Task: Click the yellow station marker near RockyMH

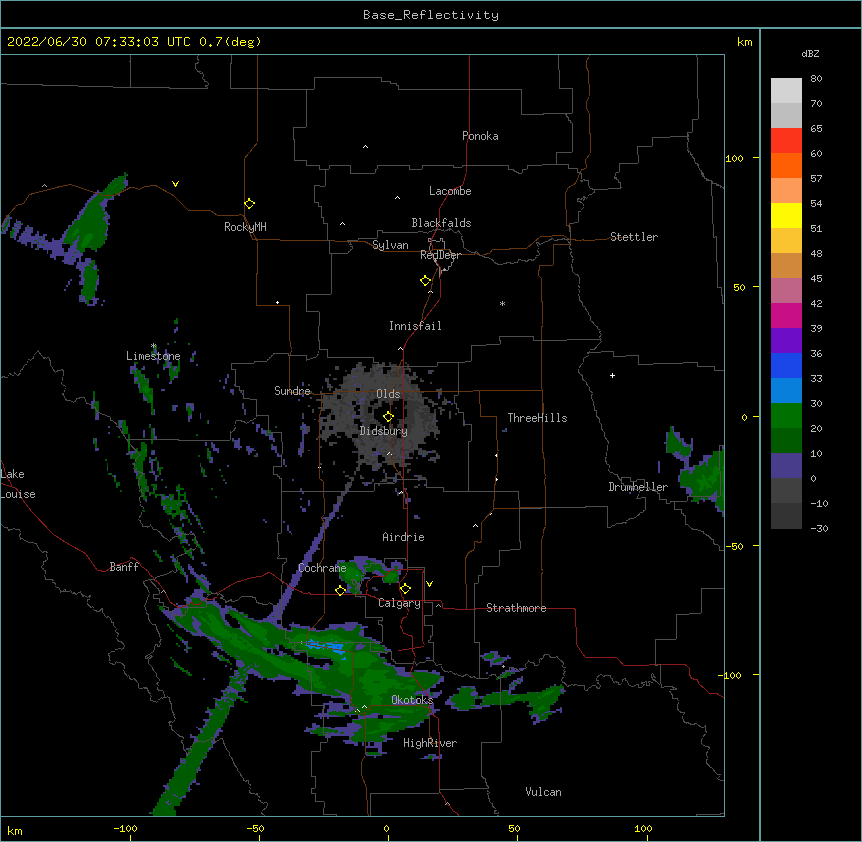Action: [249, 204]
